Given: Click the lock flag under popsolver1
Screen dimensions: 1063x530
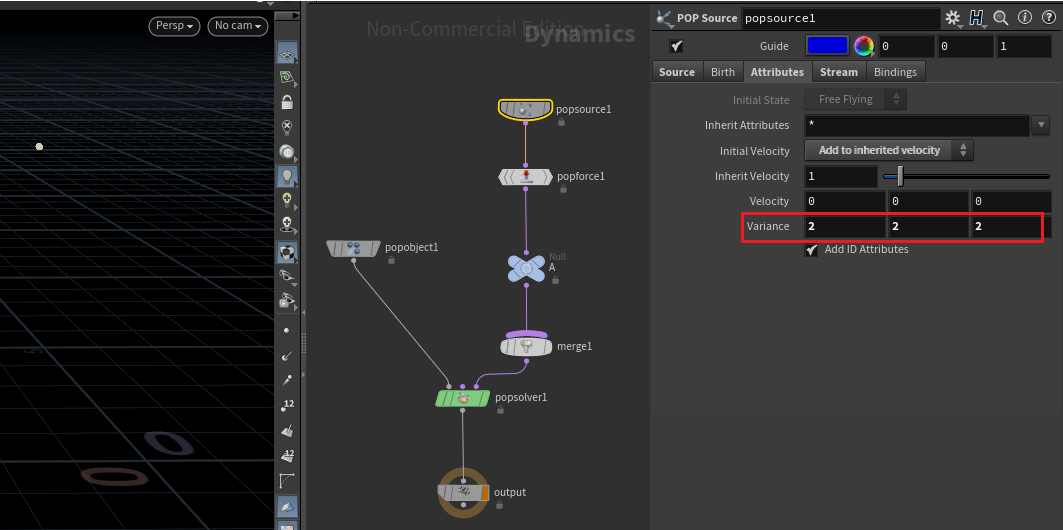Looking at the screenshot, I should [500, 410].
